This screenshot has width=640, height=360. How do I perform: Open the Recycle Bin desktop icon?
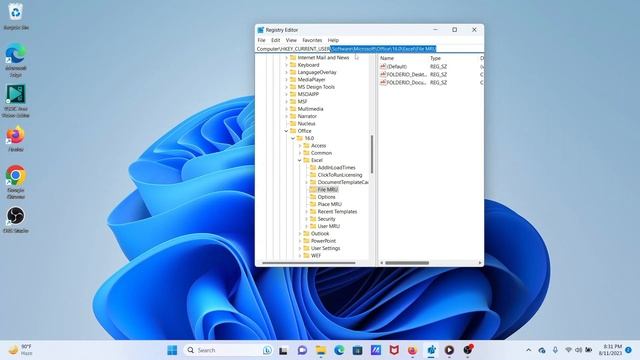pyautogui.click(x=16, y=16)
